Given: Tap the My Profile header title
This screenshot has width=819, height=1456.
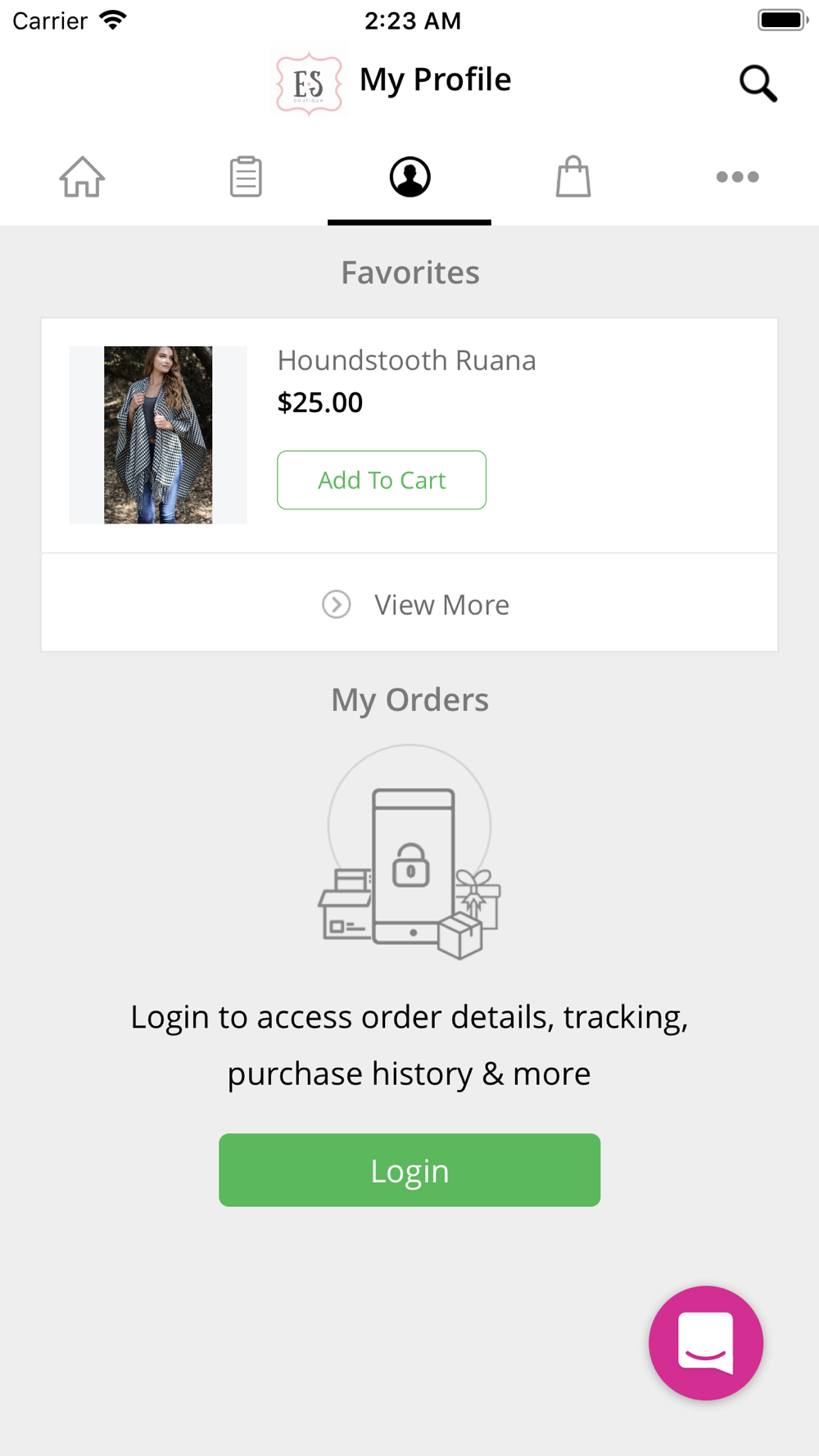Looking at the screenshot, I should pyautogui.click(x=435, y=79).
